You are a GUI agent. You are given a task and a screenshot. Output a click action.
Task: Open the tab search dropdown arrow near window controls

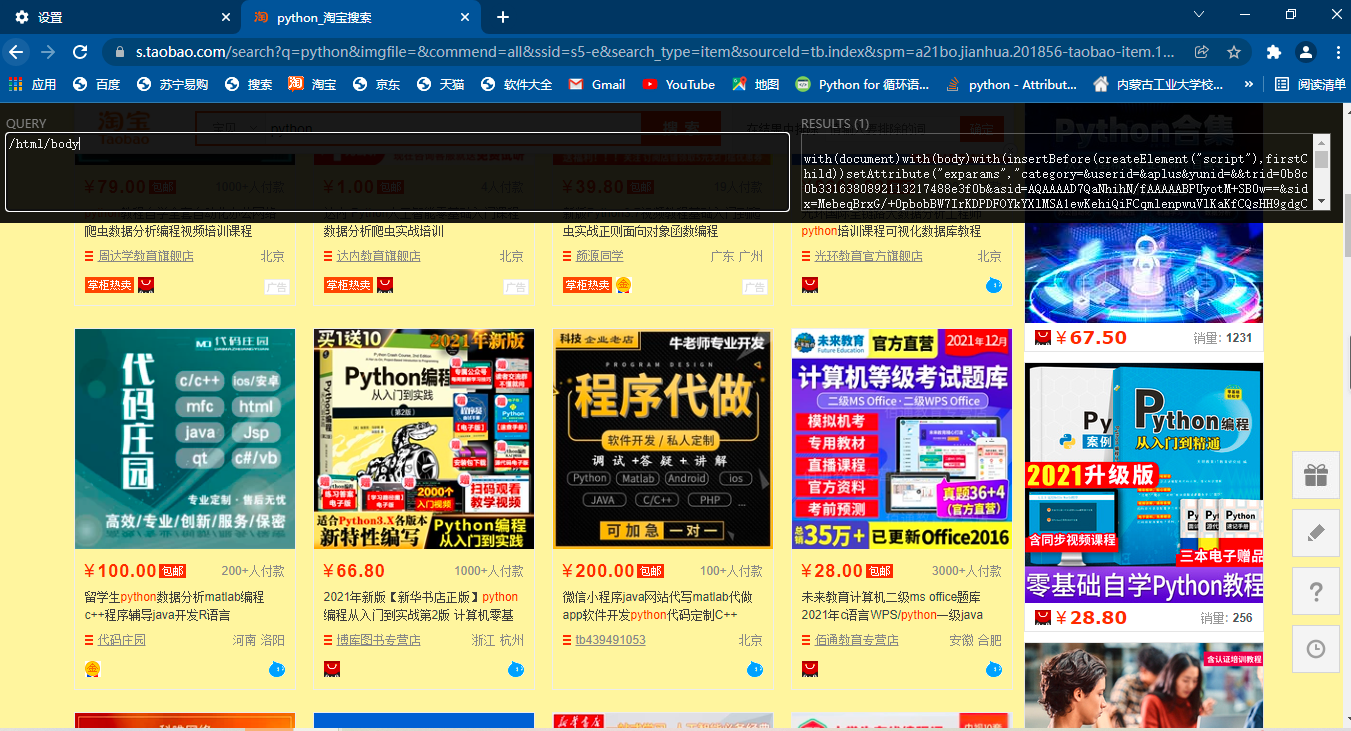click(x=1198, y=14)
